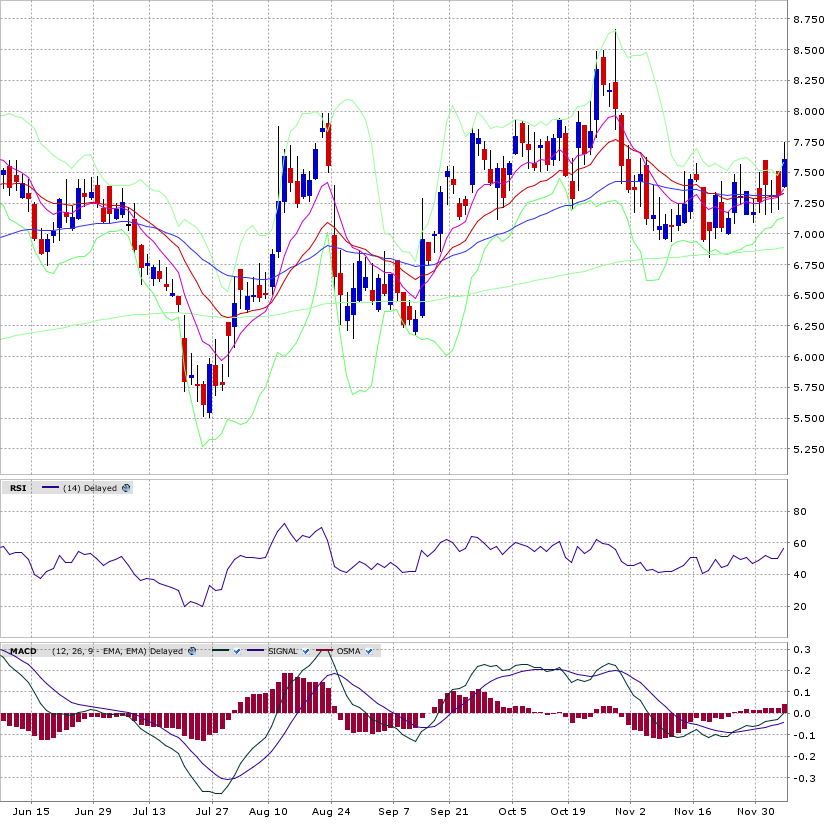Click the OSMA legend text

pyautogui.click(x=348, y=651)
